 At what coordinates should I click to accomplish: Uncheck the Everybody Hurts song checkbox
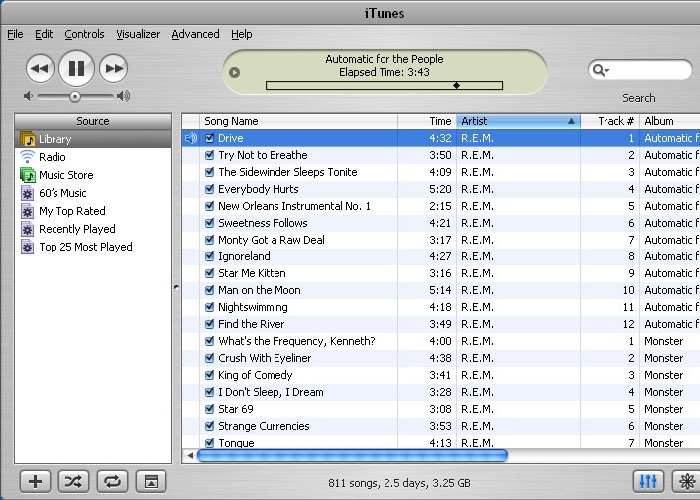tap(210, 189)
